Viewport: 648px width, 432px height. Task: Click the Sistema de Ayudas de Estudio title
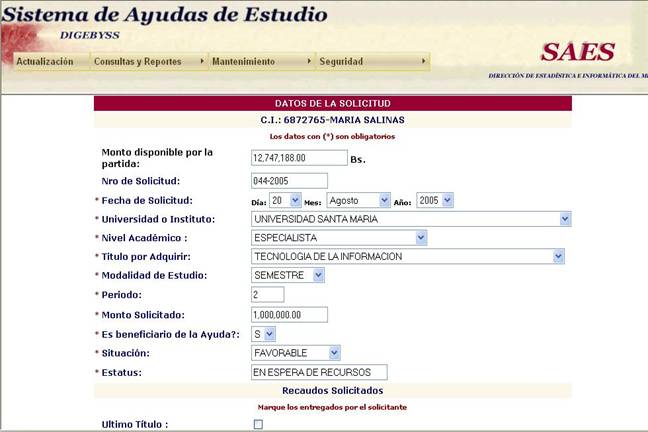164,14
